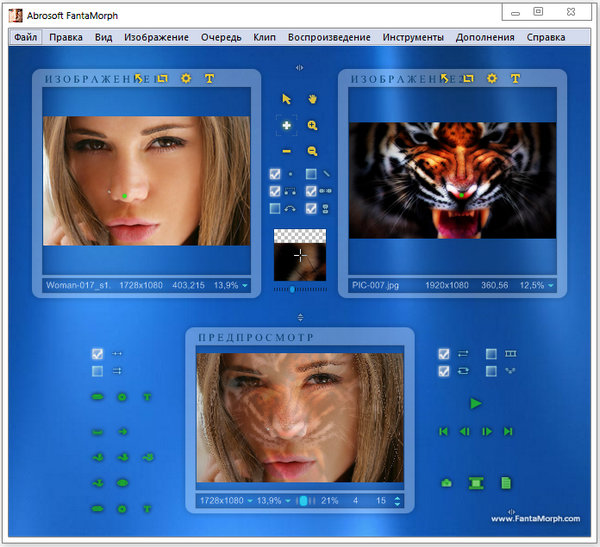
Task: Step forward one frame
Action: [x=487, y=432]
